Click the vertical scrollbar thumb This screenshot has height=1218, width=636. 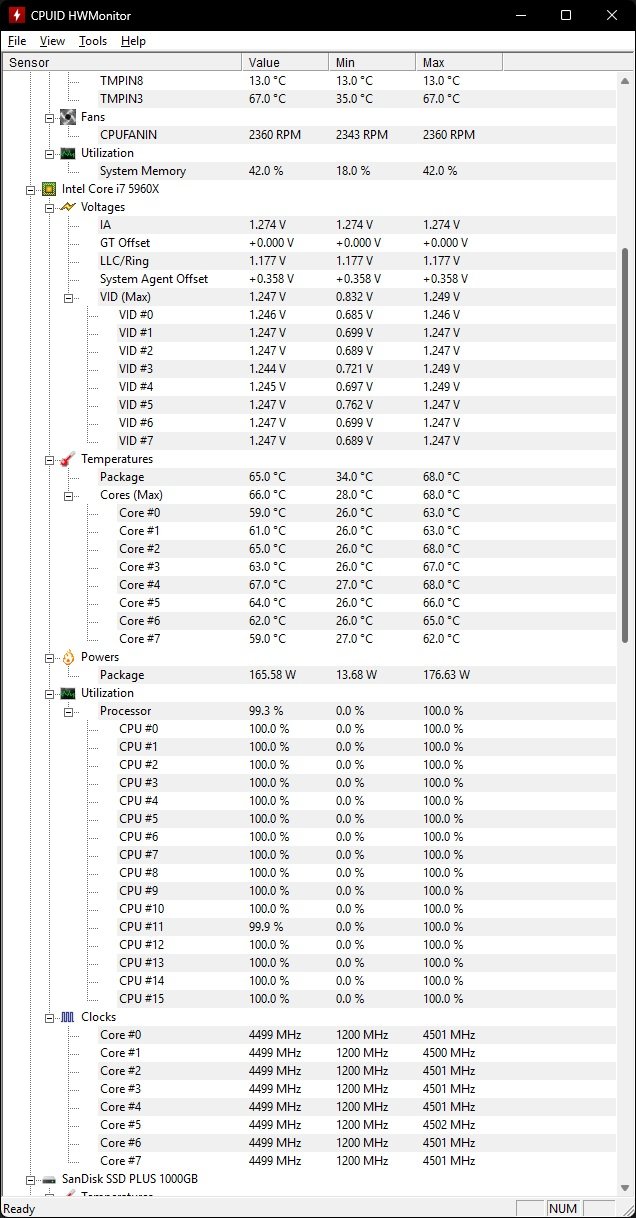[x=627, y=445]
